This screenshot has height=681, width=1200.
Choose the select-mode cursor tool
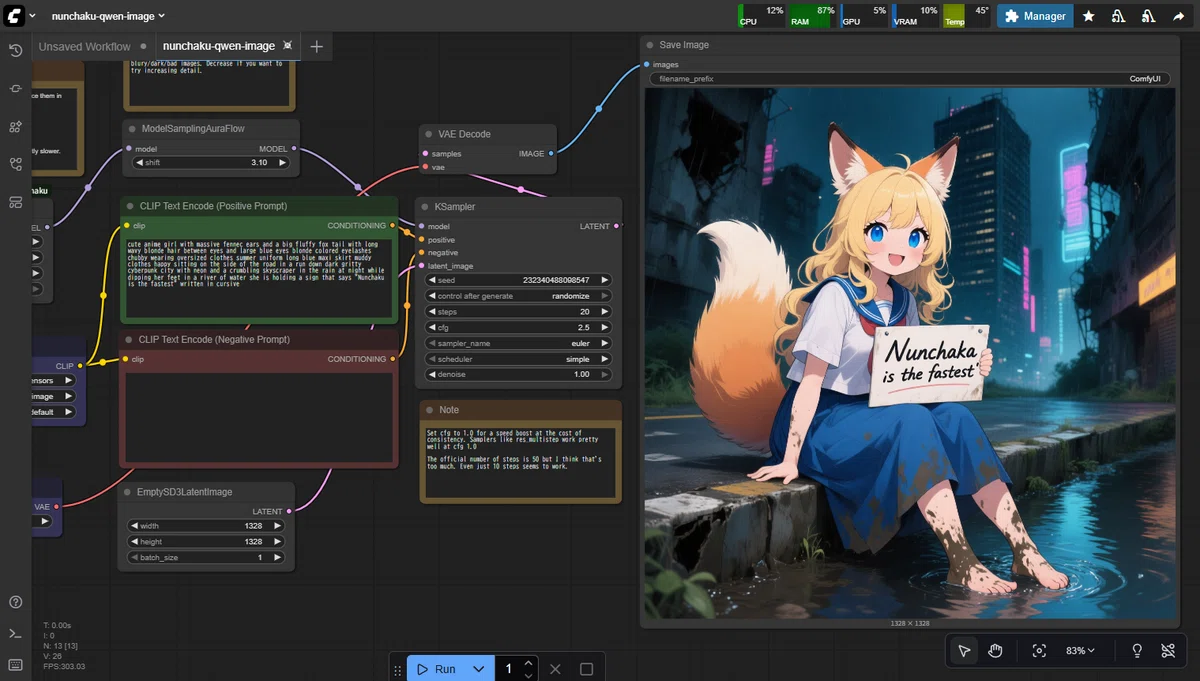[x=964, y=650]
